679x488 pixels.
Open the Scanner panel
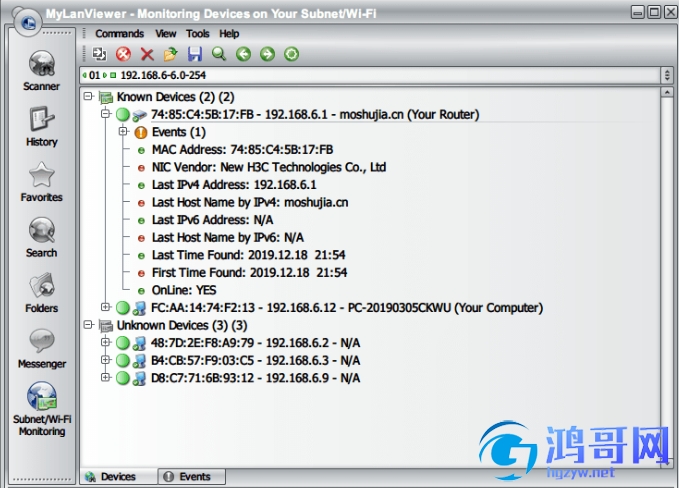[41, 71]
